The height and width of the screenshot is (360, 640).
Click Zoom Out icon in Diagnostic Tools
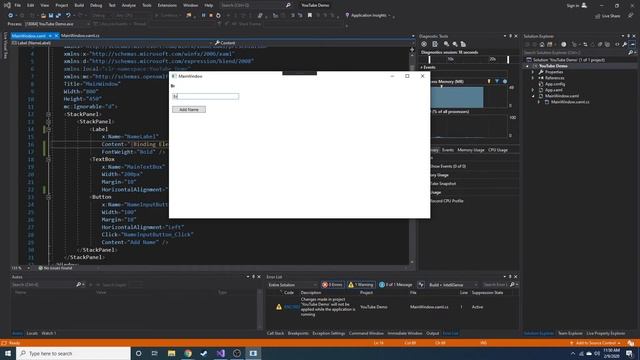click(455, 44)
